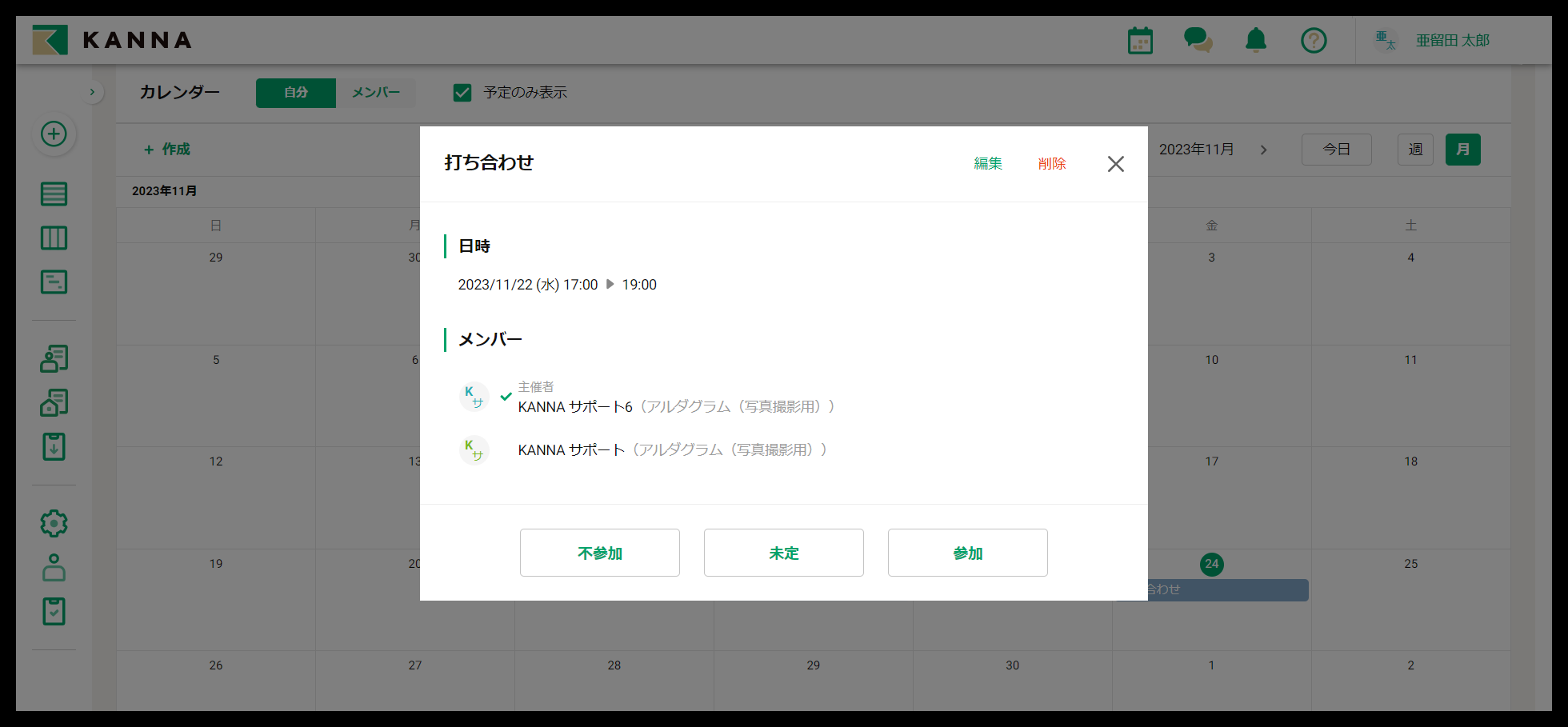Click the clipboard with down arrow icon
Screen dimensions: 1568x727
click(x=54, y=446)
